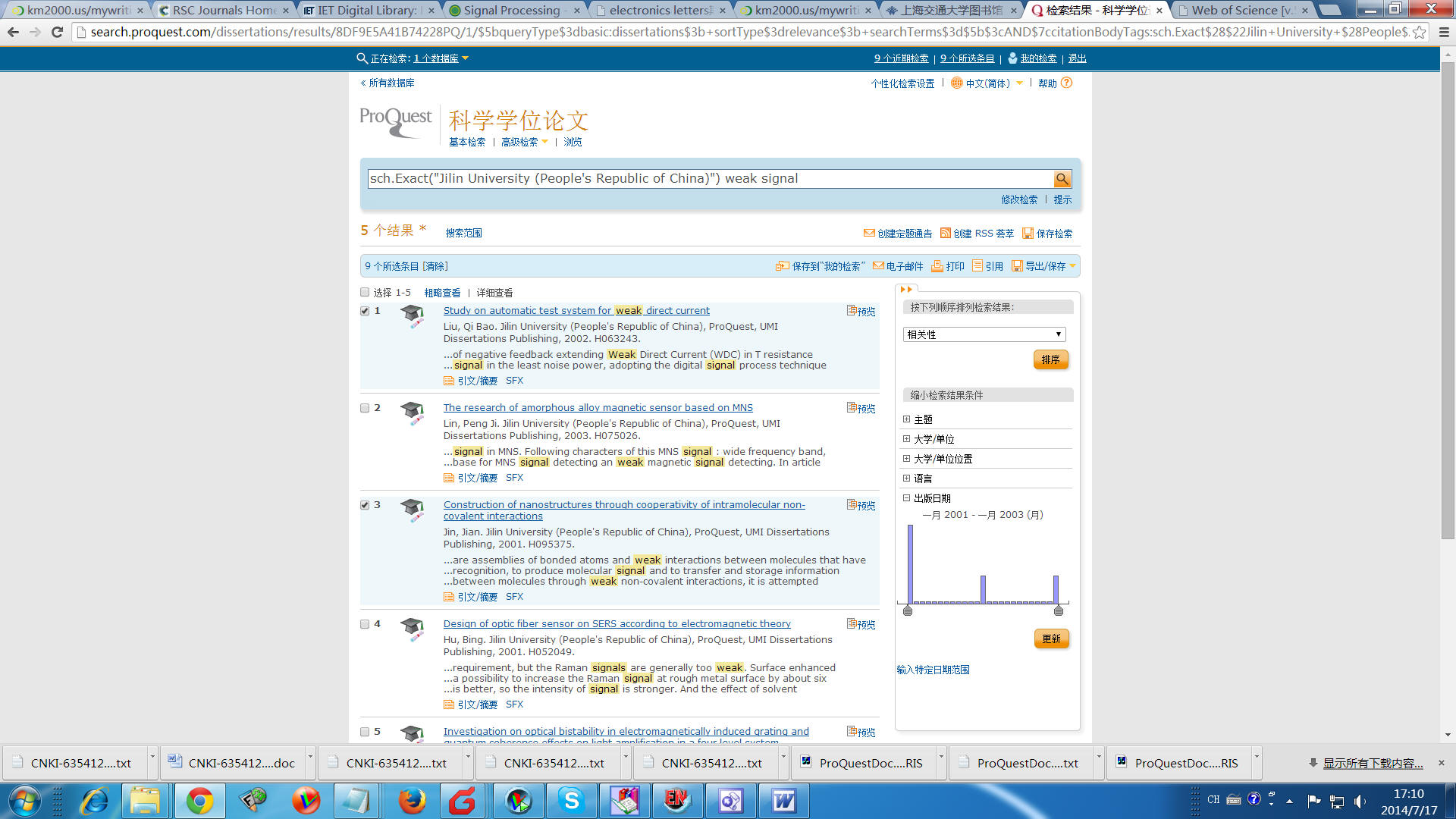Click the save search icon
This screenshot has height=819, width=1456.
[x=1028, y=233]
